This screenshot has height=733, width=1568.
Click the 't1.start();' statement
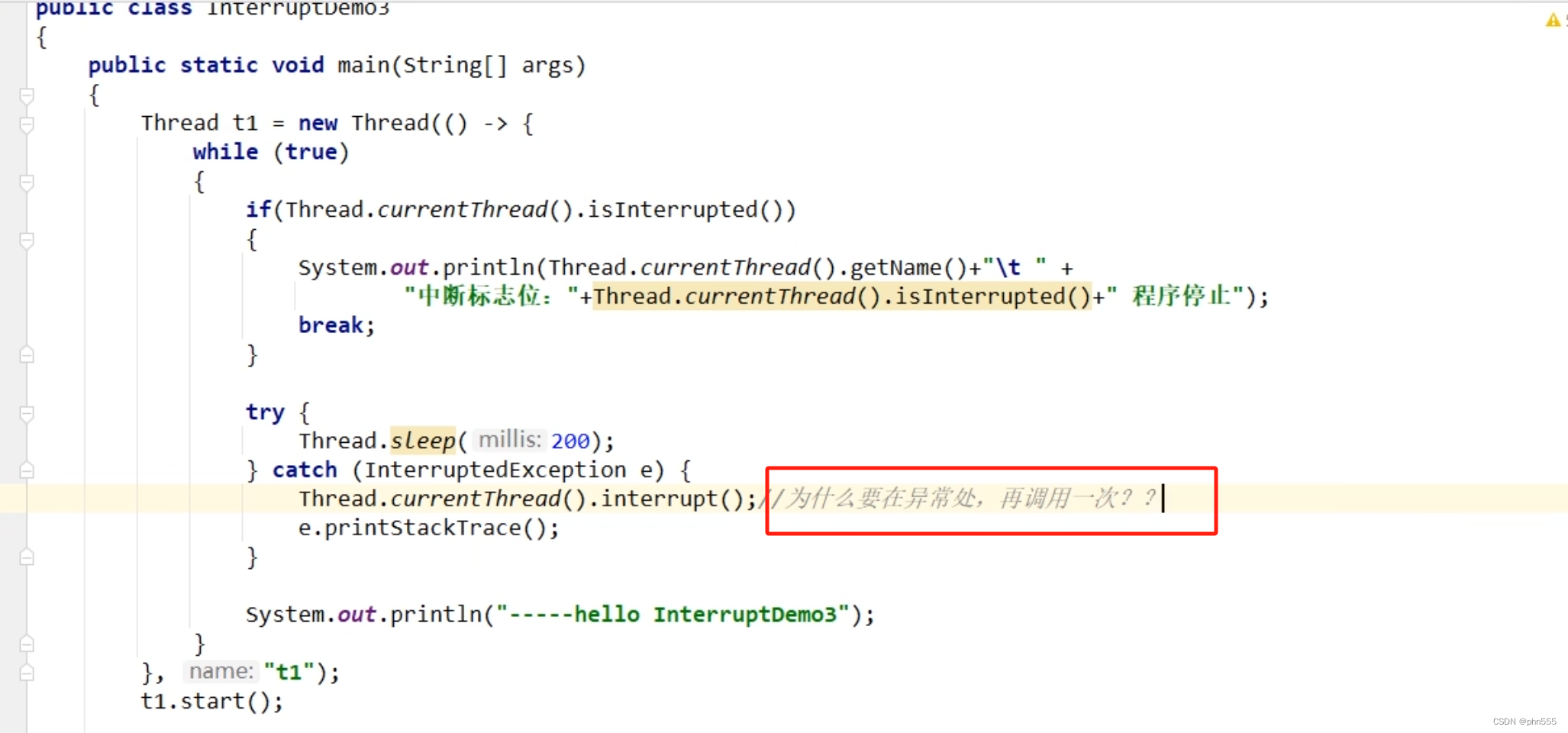point(212,702)
